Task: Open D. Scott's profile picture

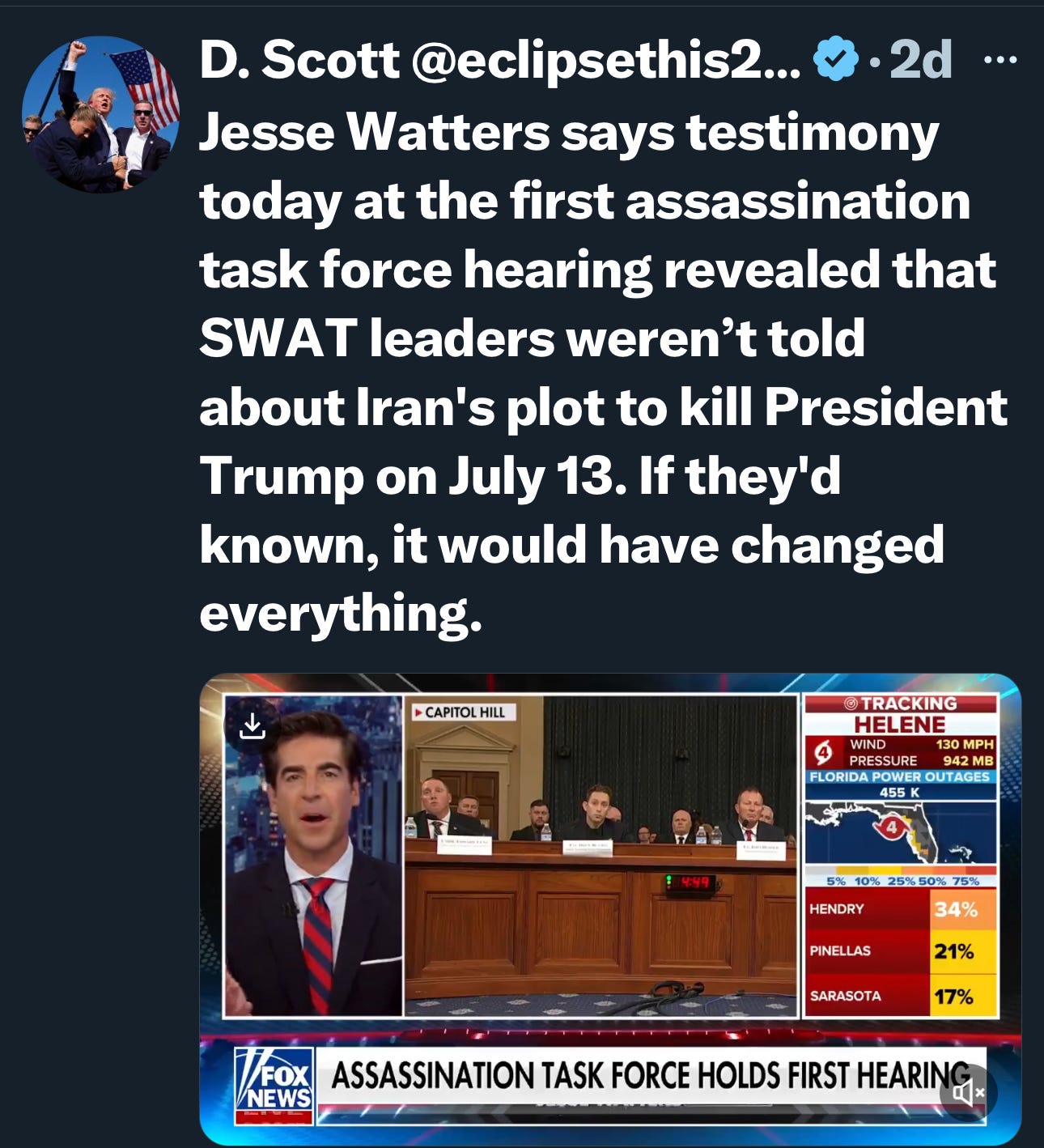Action: (x=100, y=114)
